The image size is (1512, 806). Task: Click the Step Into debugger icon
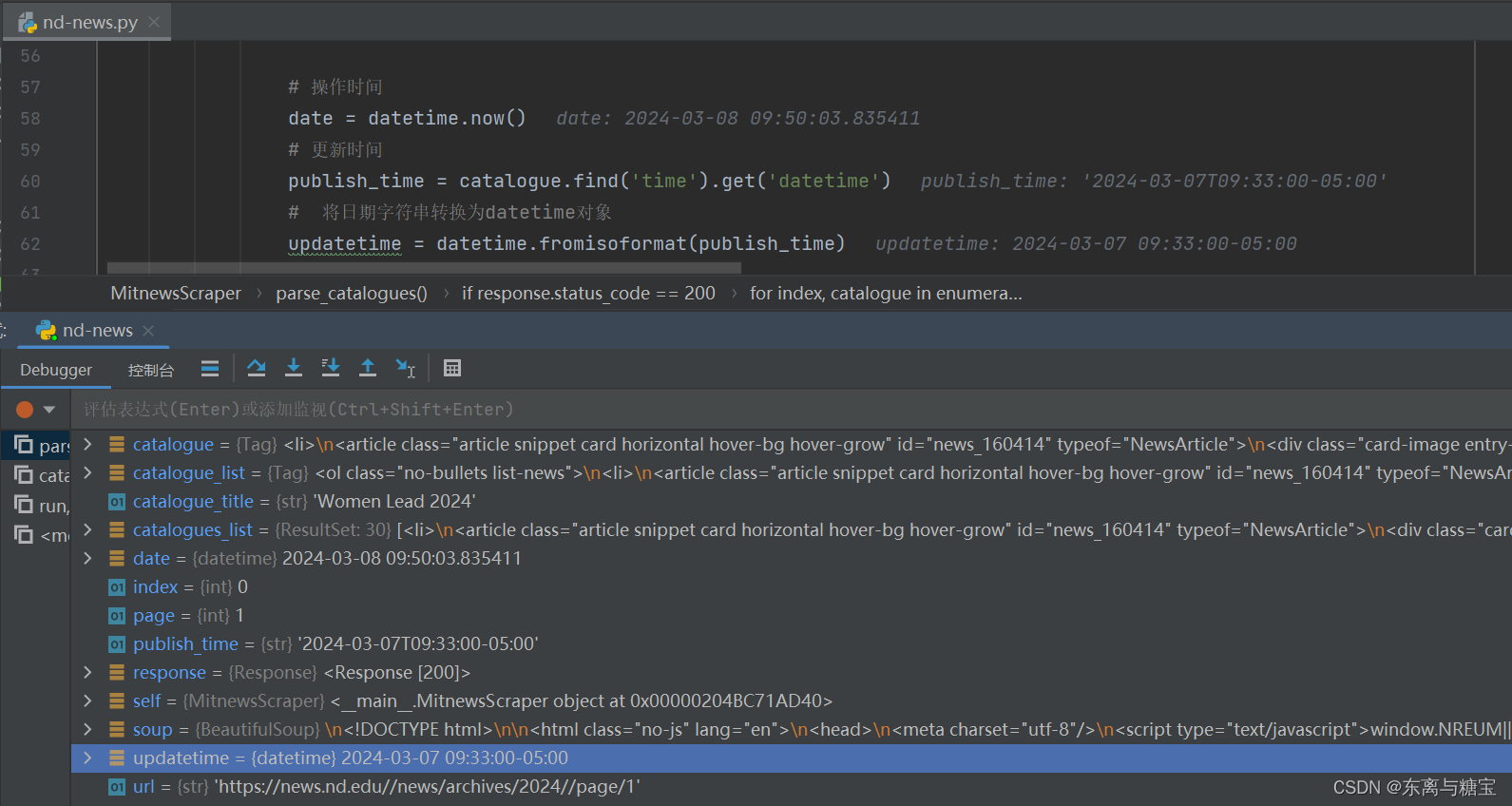(294, 368)
